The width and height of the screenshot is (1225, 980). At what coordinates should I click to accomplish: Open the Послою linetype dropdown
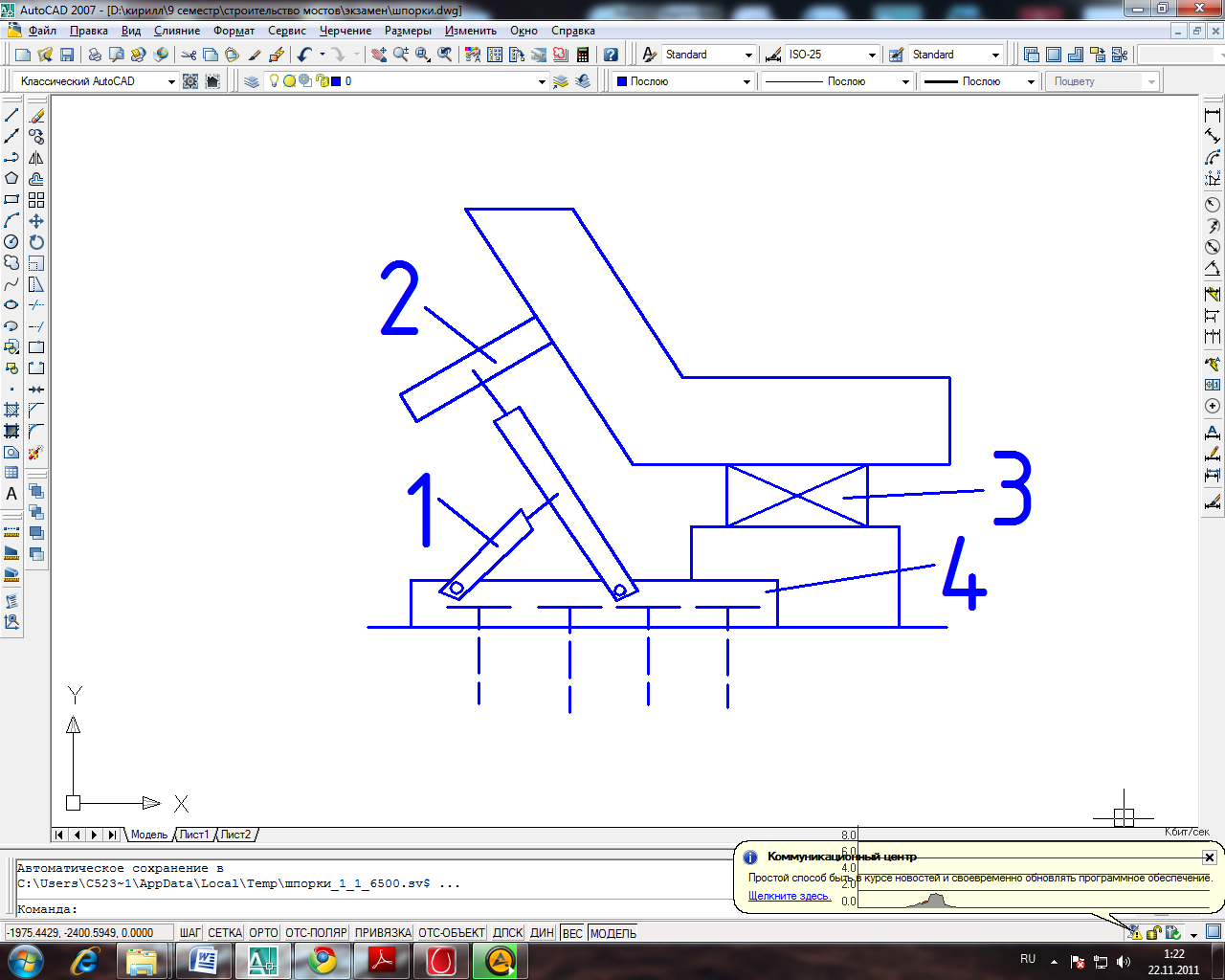[905, 82]
